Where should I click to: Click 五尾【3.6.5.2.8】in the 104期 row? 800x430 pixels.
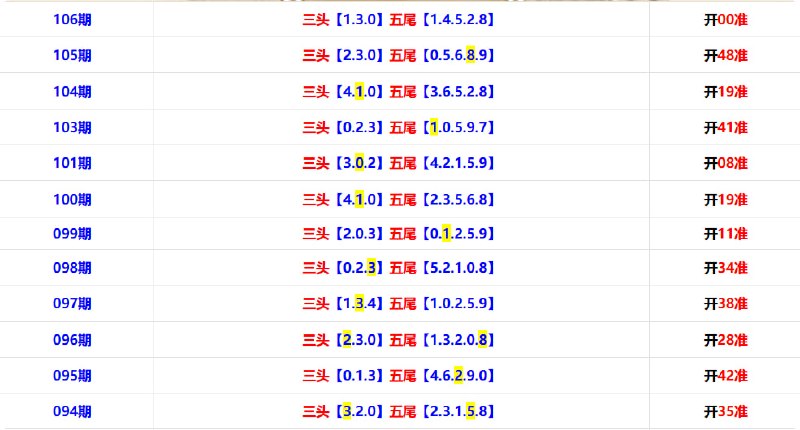[442, 92]
